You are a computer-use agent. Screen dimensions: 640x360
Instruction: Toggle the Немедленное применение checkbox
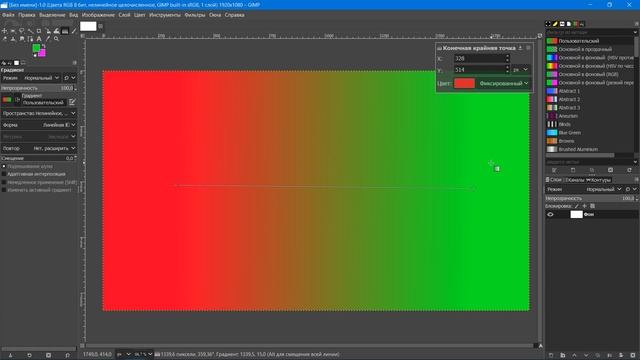[4, 182]
